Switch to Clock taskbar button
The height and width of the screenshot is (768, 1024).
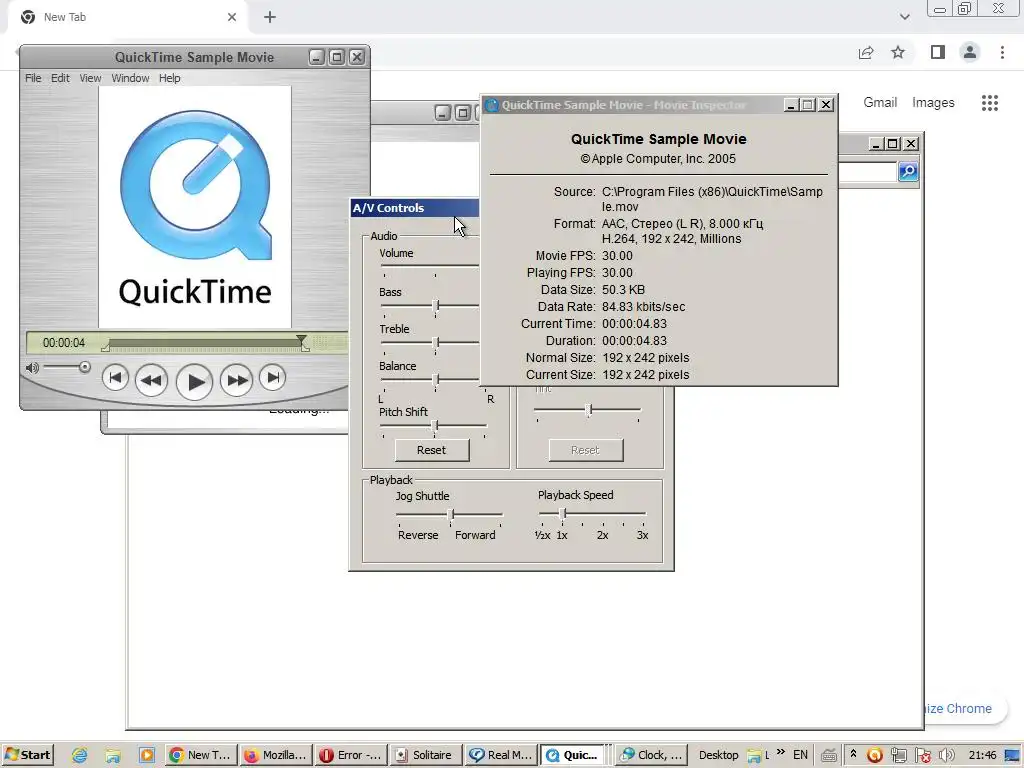coord(650,755)
